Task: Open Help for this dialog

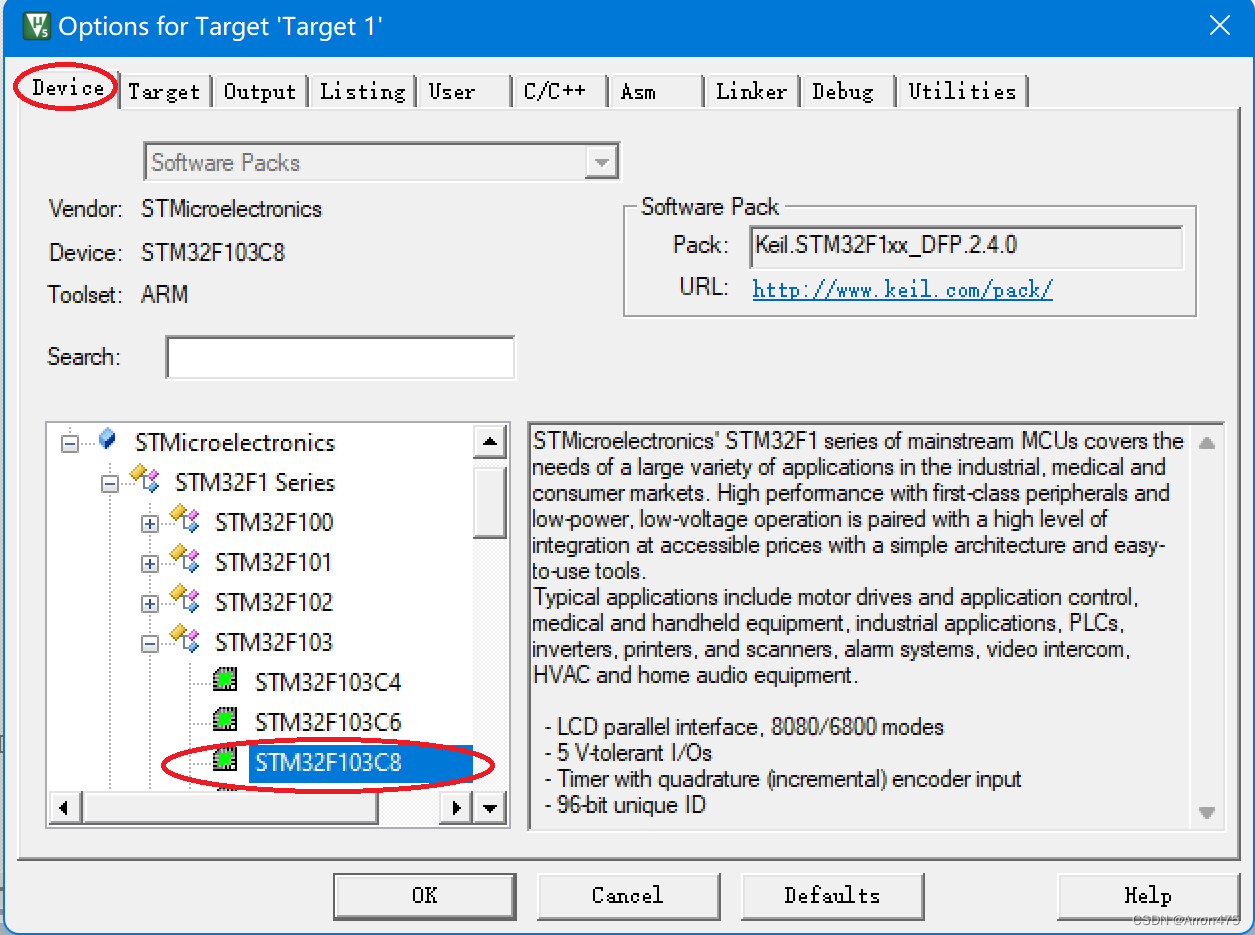Action: [1148, 895]
